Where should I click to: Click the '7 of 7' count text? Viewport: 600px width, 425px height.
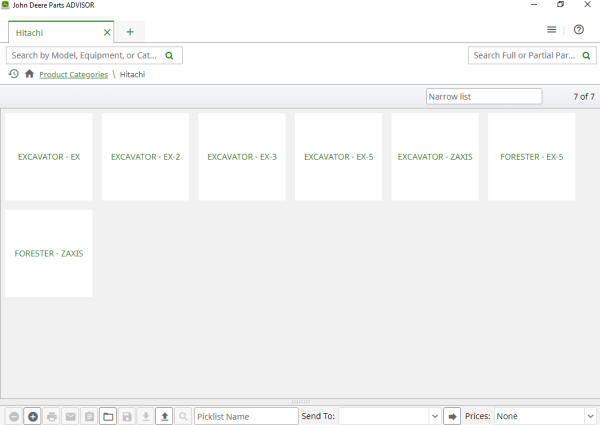coord(584,96)
